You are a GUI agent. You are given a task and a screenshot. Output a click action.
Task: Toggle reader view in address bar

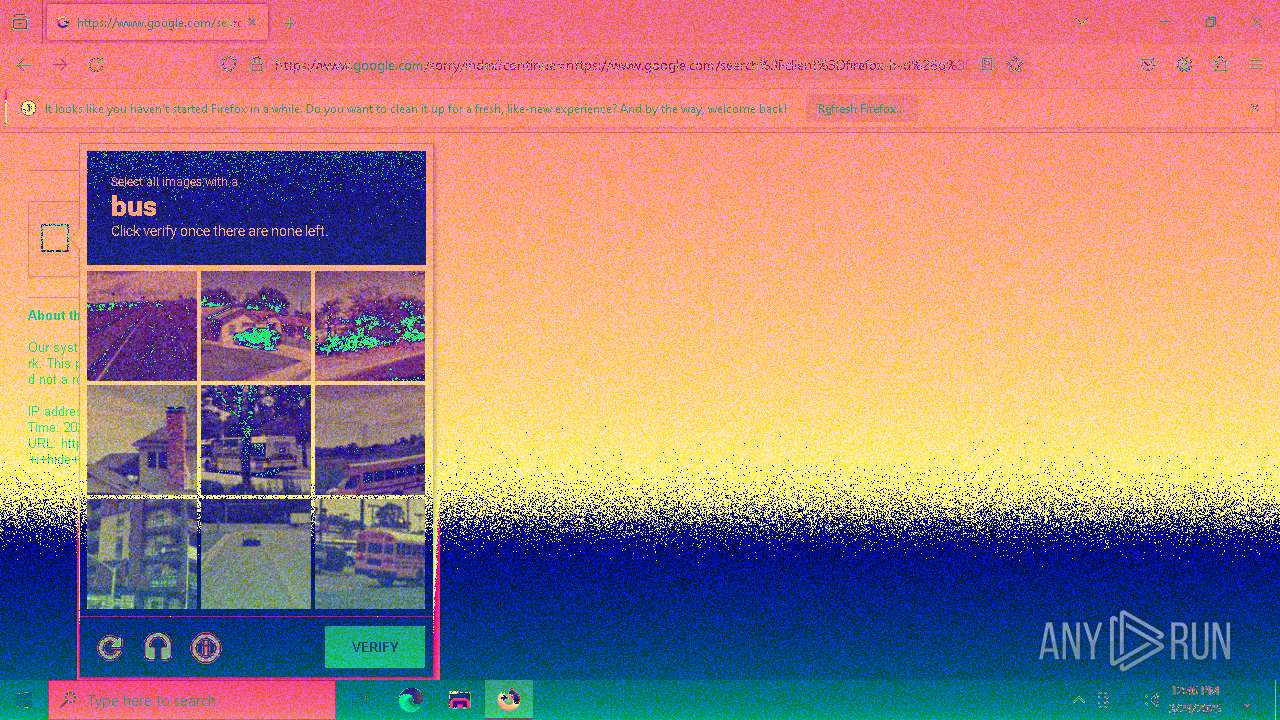click(987, 64)
